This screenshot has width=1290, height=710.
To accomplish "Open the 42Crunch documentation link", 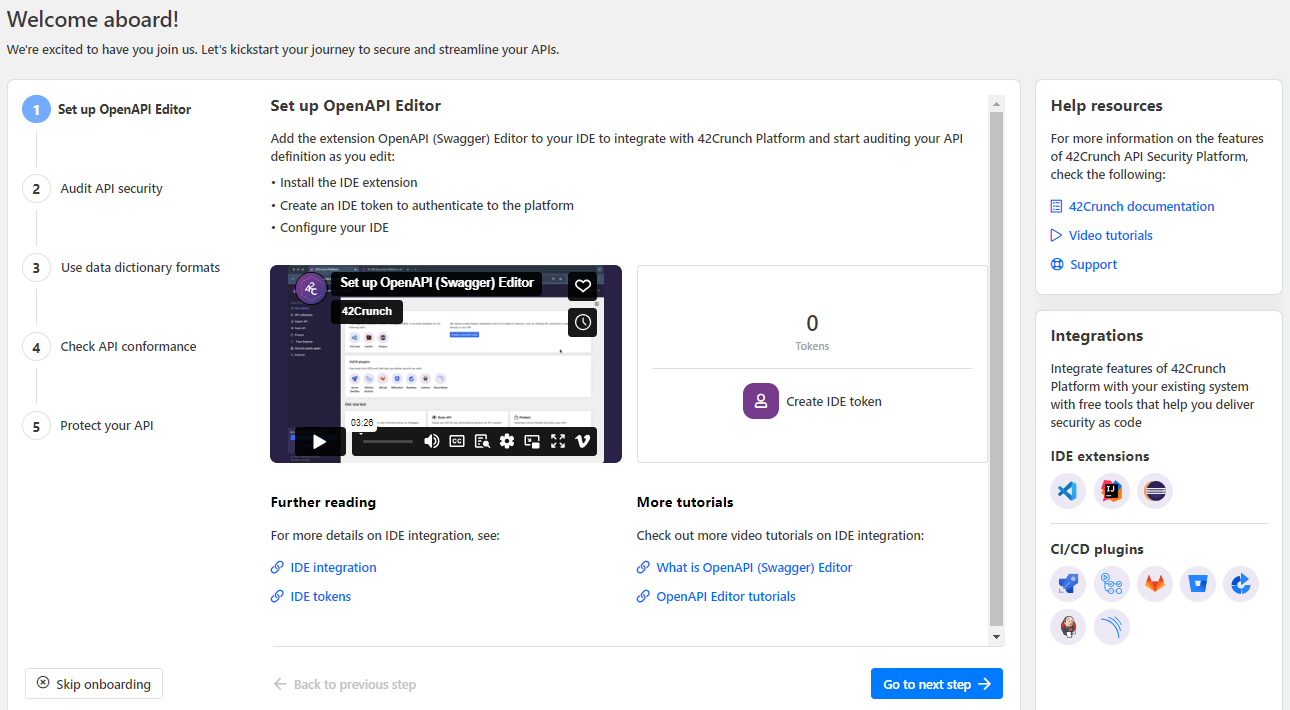I will [x=1132, y=206].
